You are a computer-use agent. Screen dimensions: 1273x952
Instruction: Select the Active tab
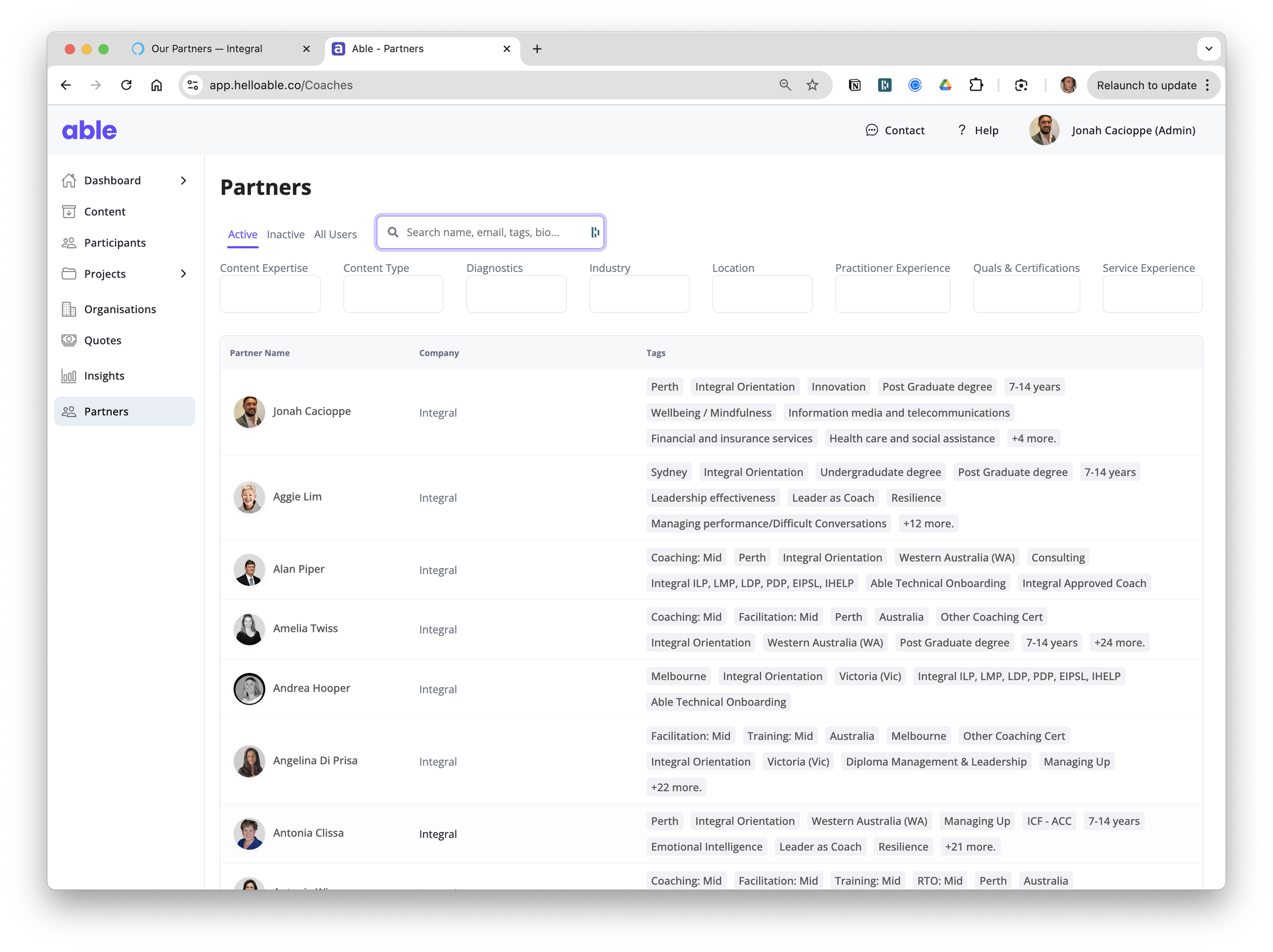pyautogui.click(x=242, y=235)
